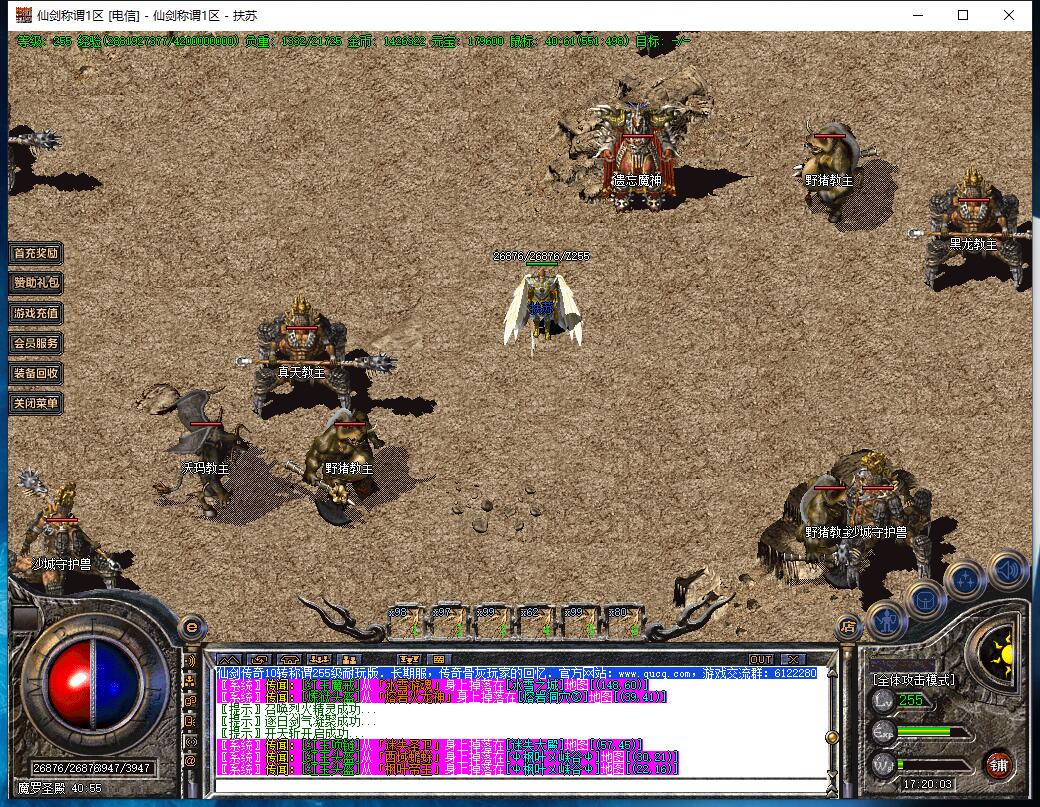Toggle the private message channel icon
1040x807 pixels.
(x=190, y=721)
